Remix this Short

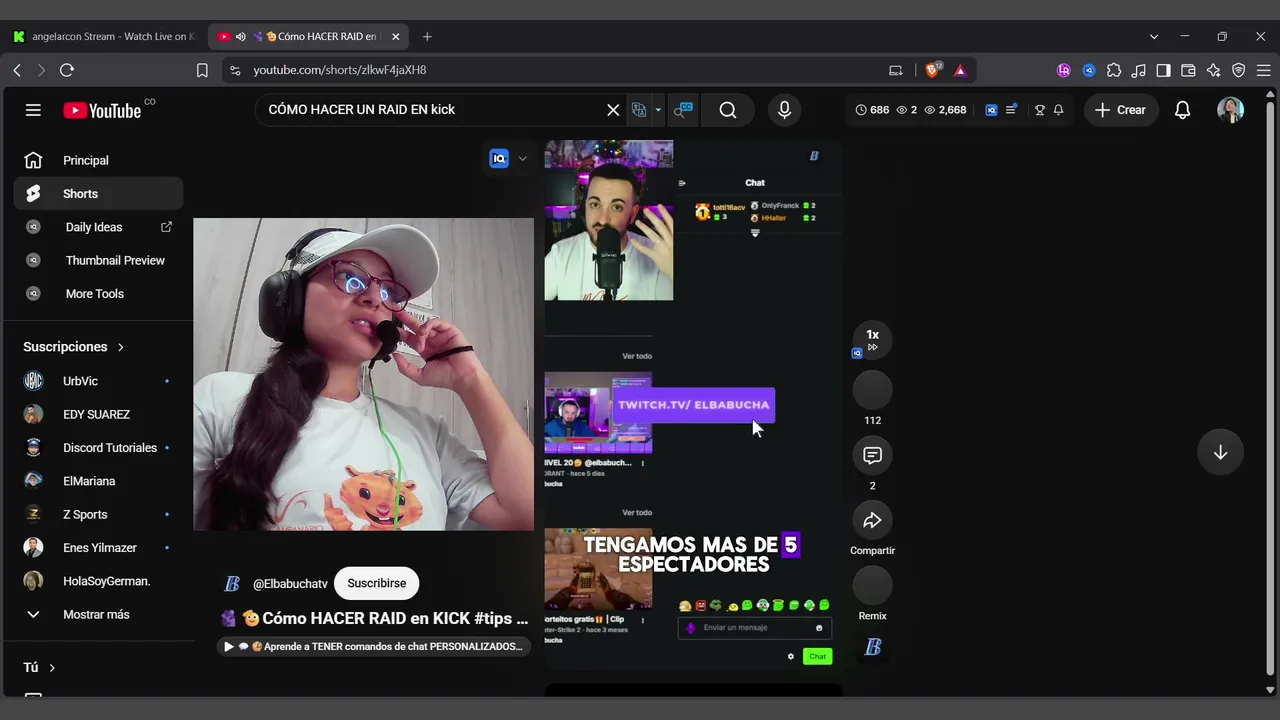point(872,585)
